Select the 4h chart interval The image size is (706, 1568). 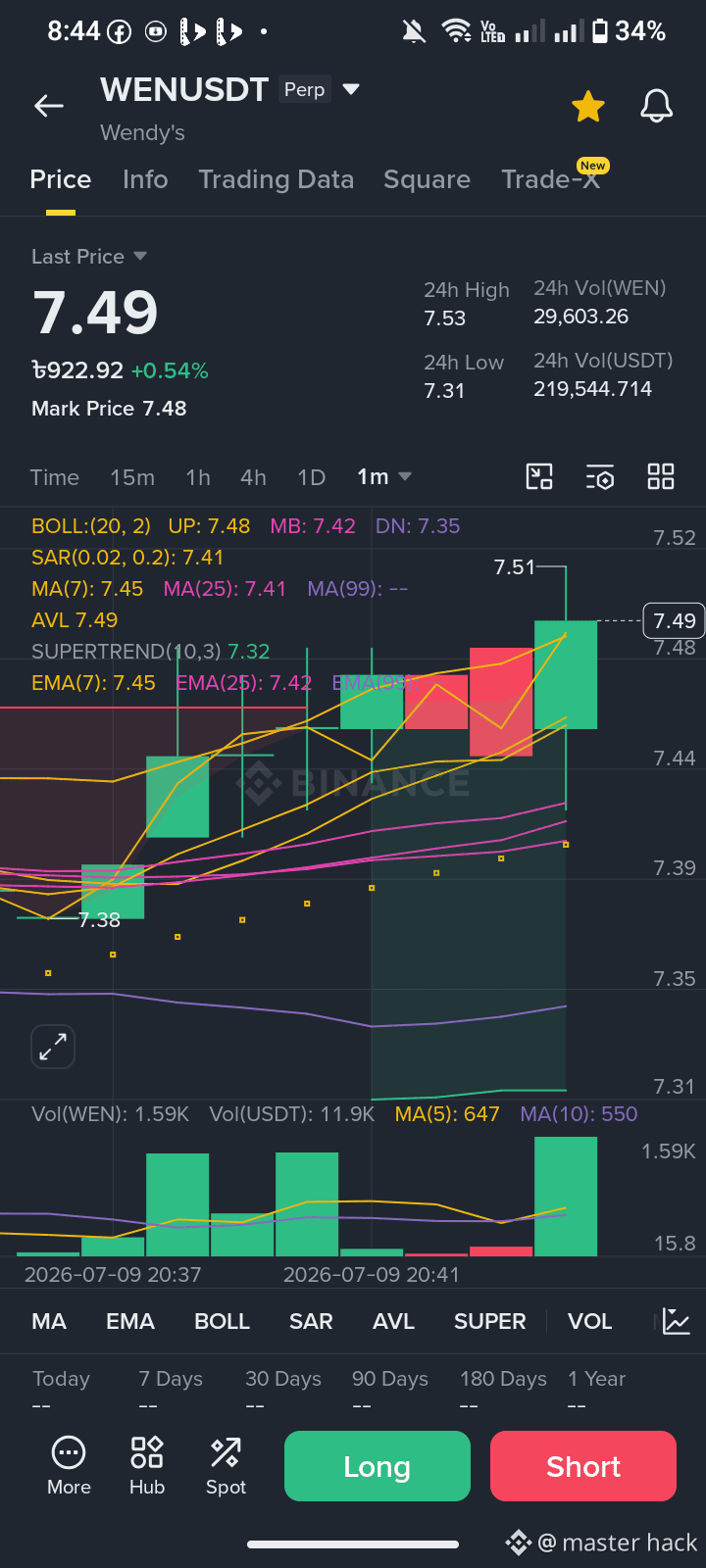pyautogui.click(x=253, y=477)
